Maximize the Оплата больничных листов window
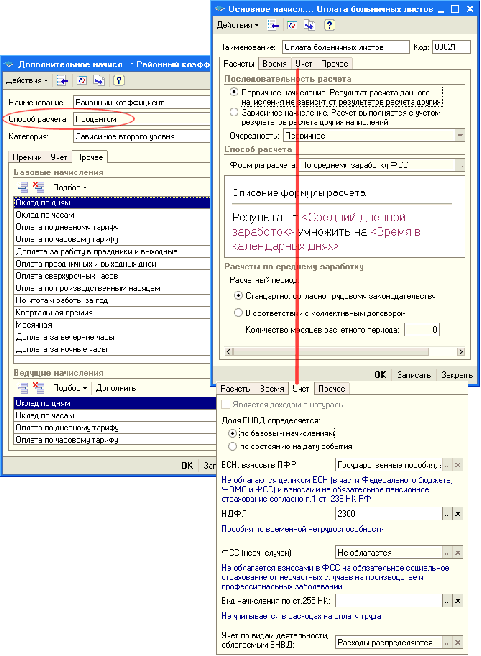The height and width of the screenshot is (656, 481). [455, 8]
